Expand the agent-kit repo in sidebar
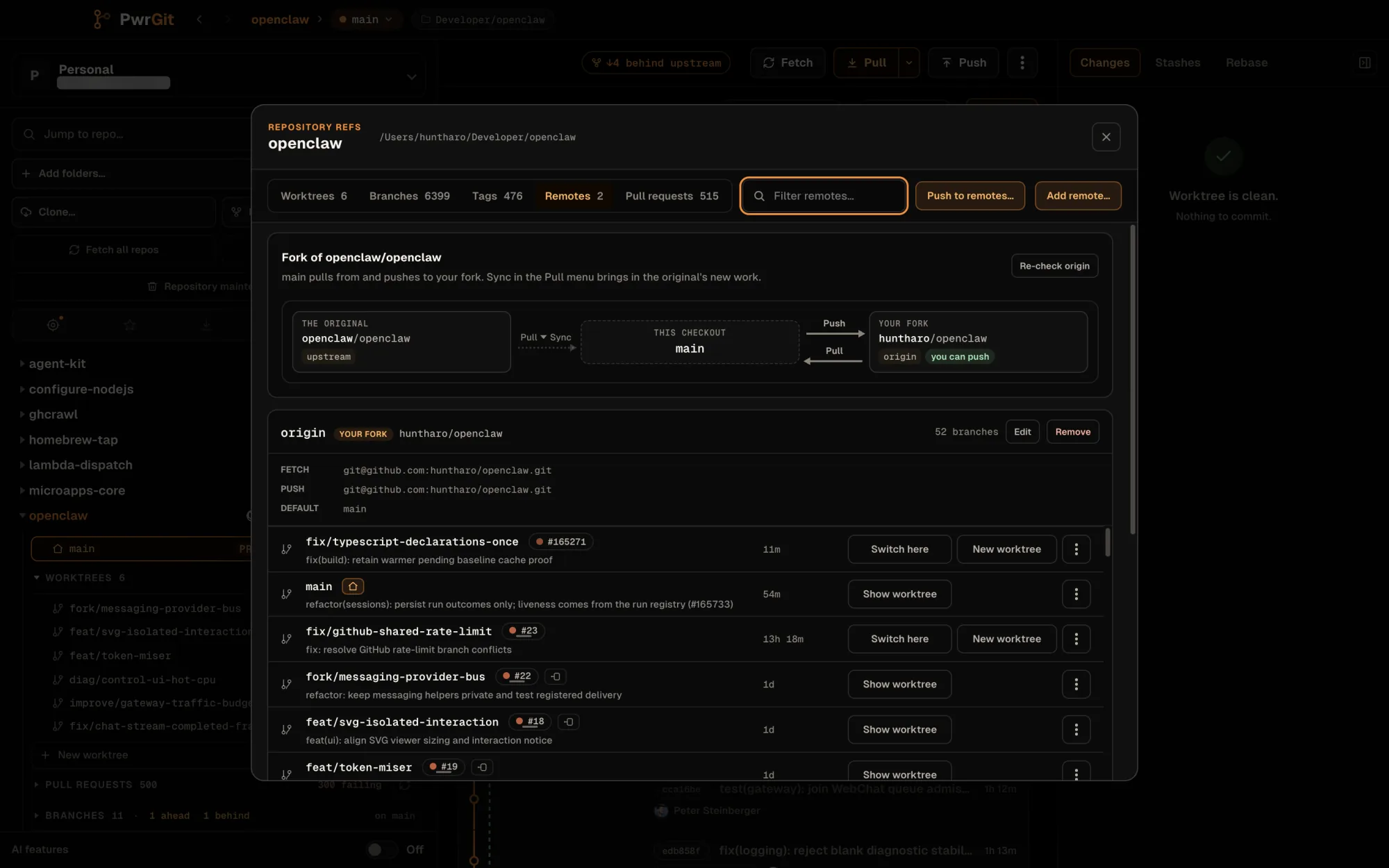Image resolution: width=1389 pixels, height=868 pixels. [22, 363]
